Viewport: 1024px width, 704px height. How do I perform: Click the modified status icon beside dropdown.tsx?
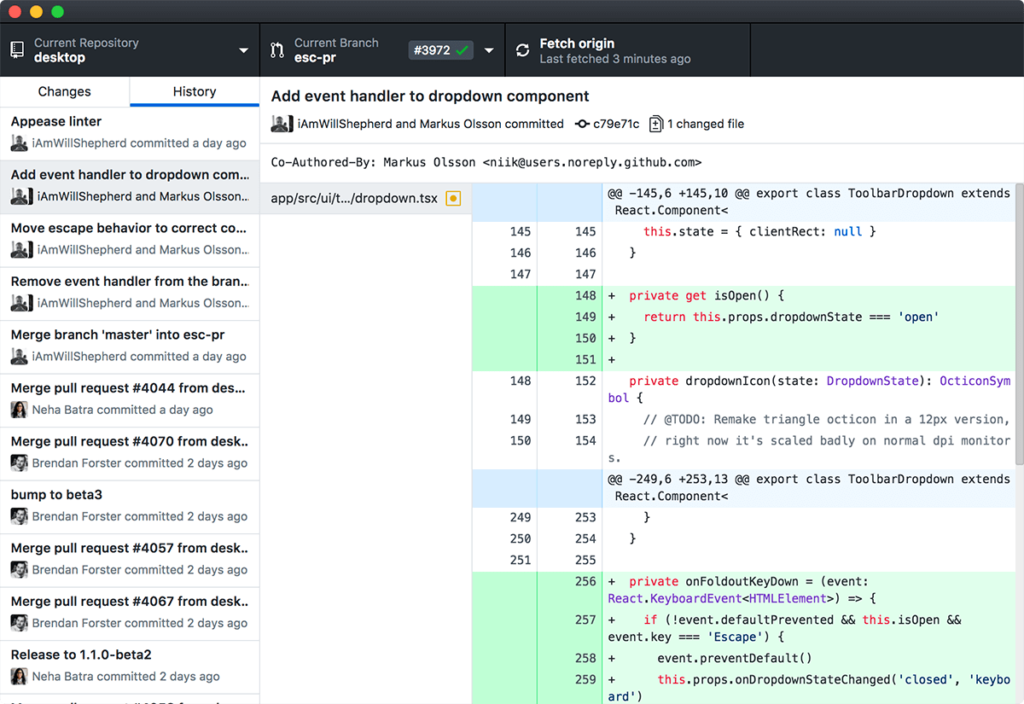[453, 199]
